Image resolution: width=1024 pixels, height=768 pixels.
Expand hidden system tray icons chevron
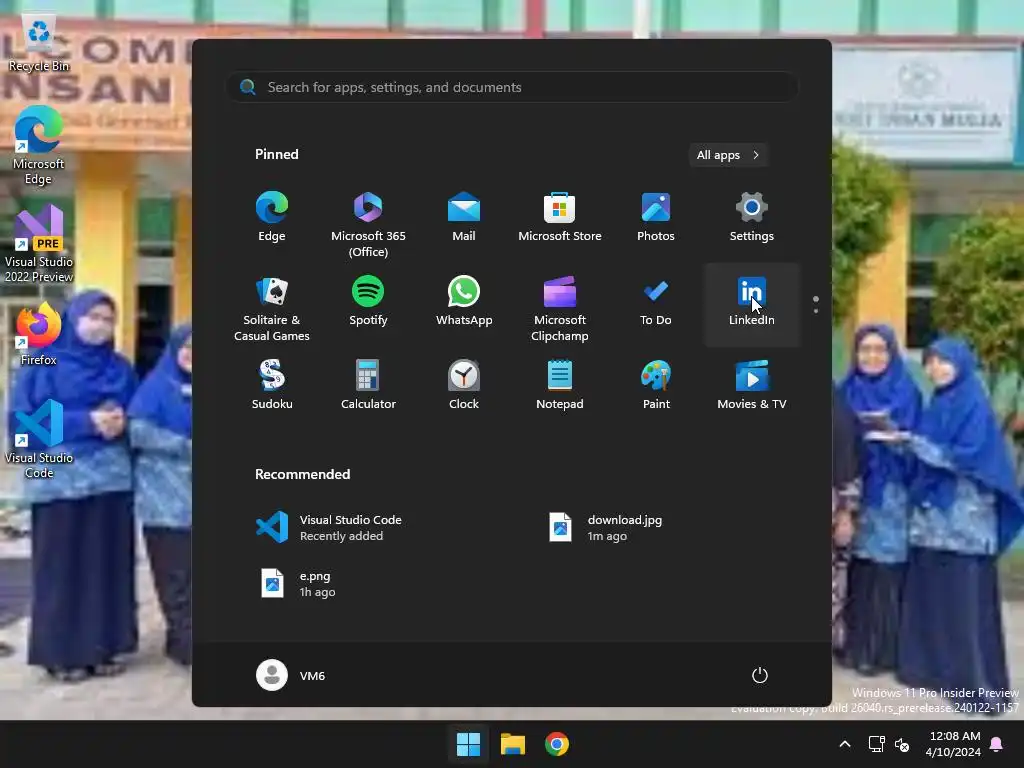point(844,744)
